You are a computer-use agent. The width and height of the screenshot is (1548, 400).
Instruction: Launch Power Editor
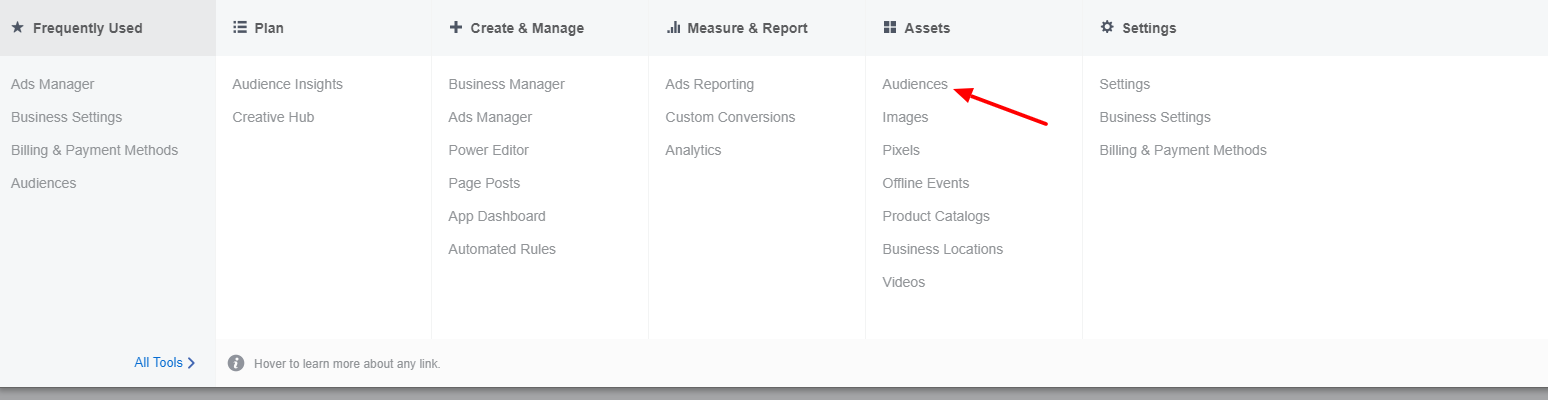pyautogui.click(x=489, y=151)
